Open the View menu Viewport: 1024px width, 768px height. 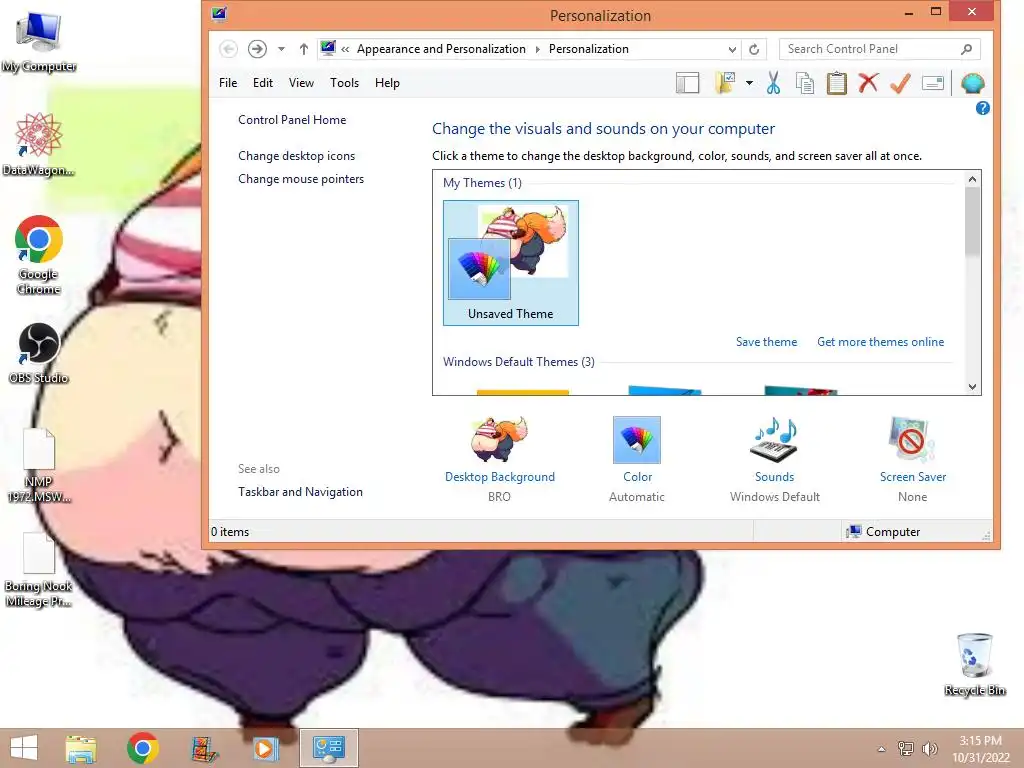point(301,83)
